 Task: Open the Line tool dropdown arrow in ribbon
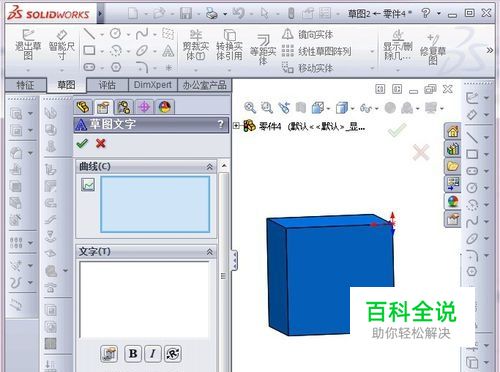coord(102,34)
